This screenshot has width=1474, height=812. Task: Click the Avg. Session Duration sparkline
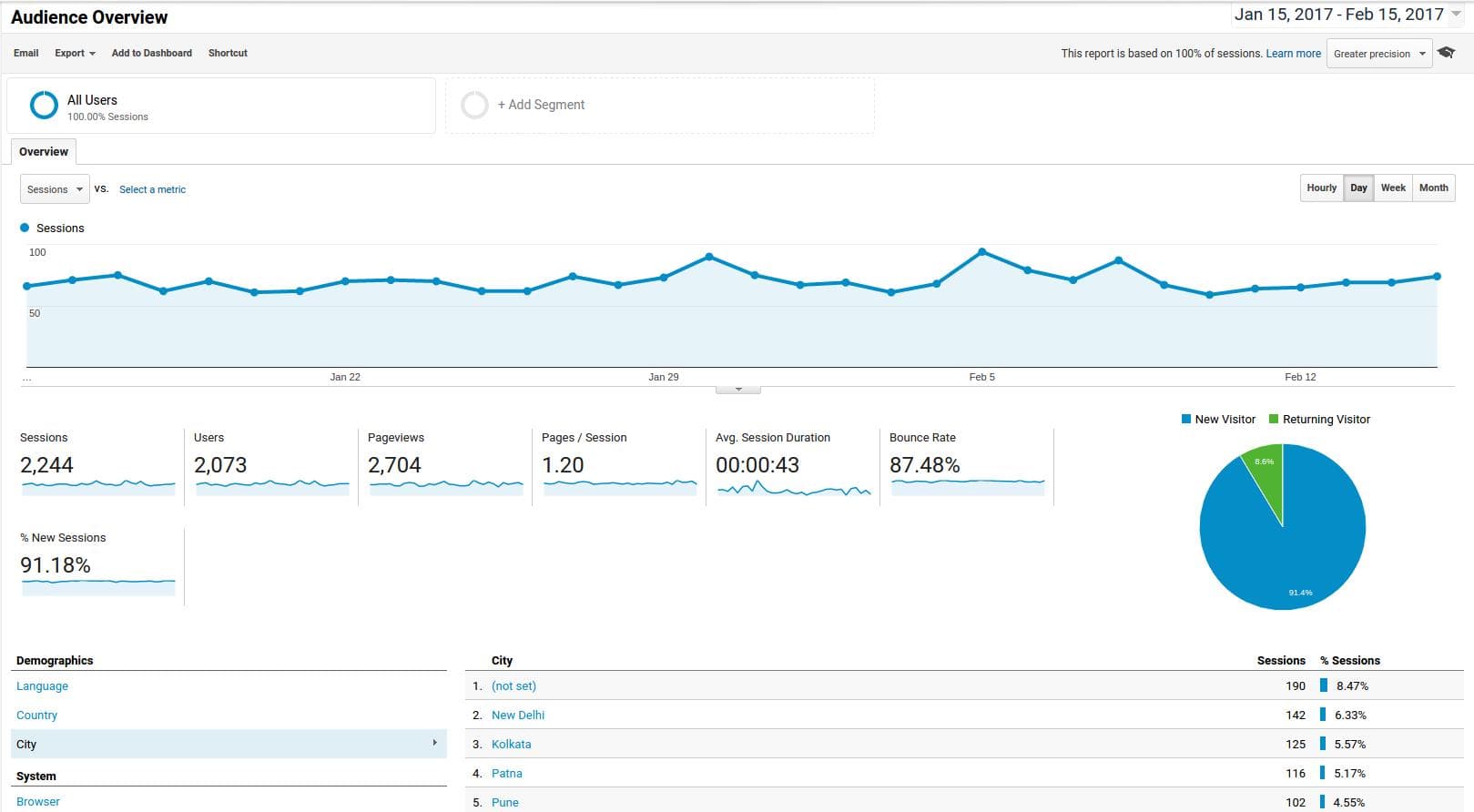pos(793,490)
